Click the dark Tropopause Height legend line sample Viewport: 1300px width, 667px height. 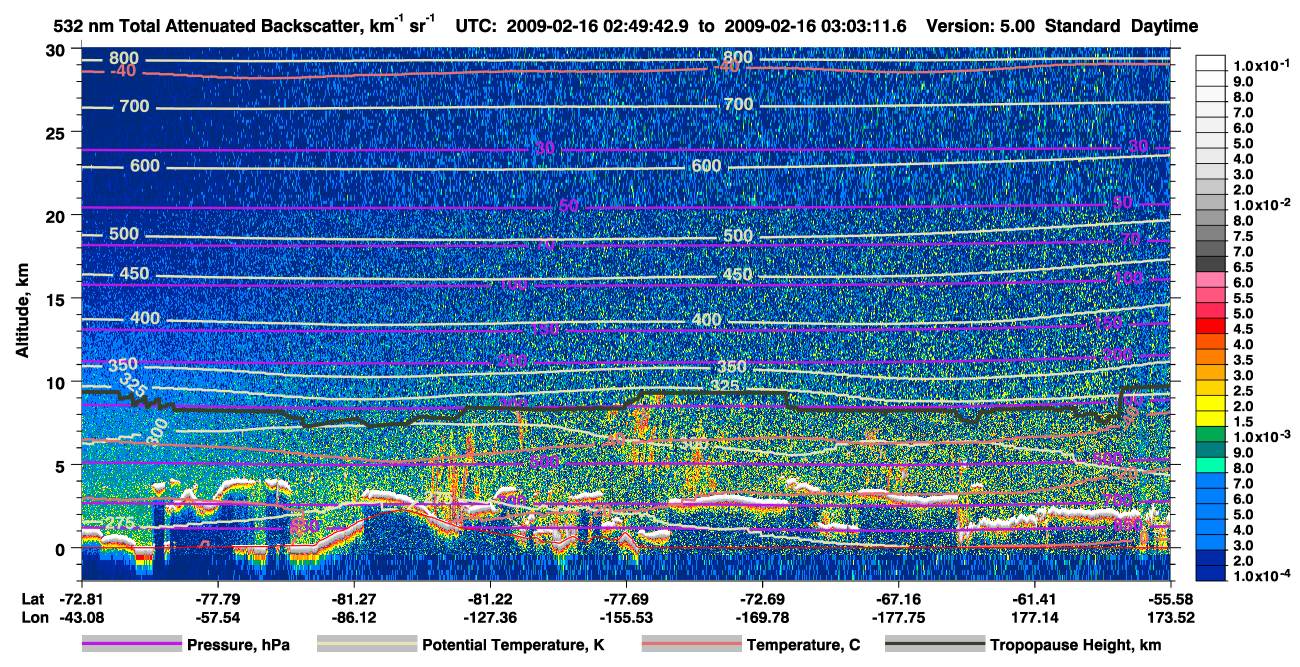pos(936,646)
